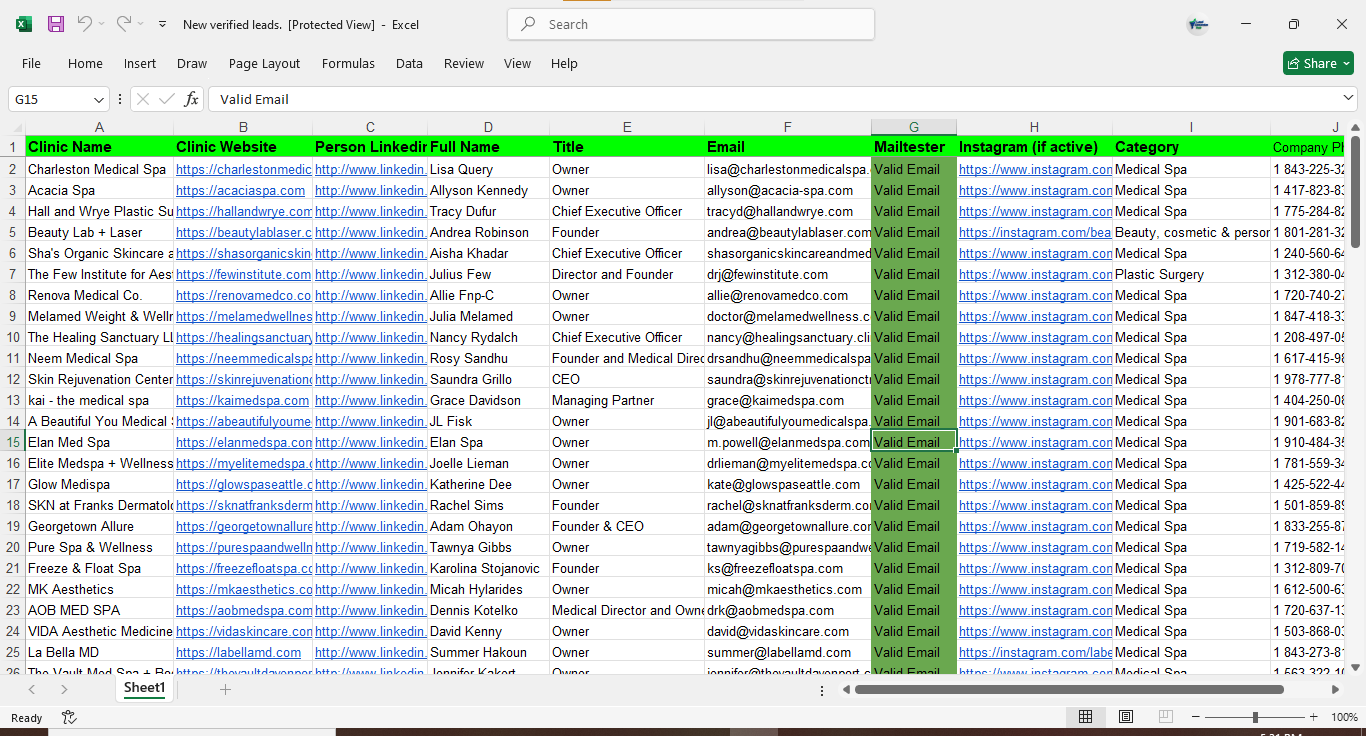Click the Redo arrow icon
Screen dimensions: 1366x736
123,24
